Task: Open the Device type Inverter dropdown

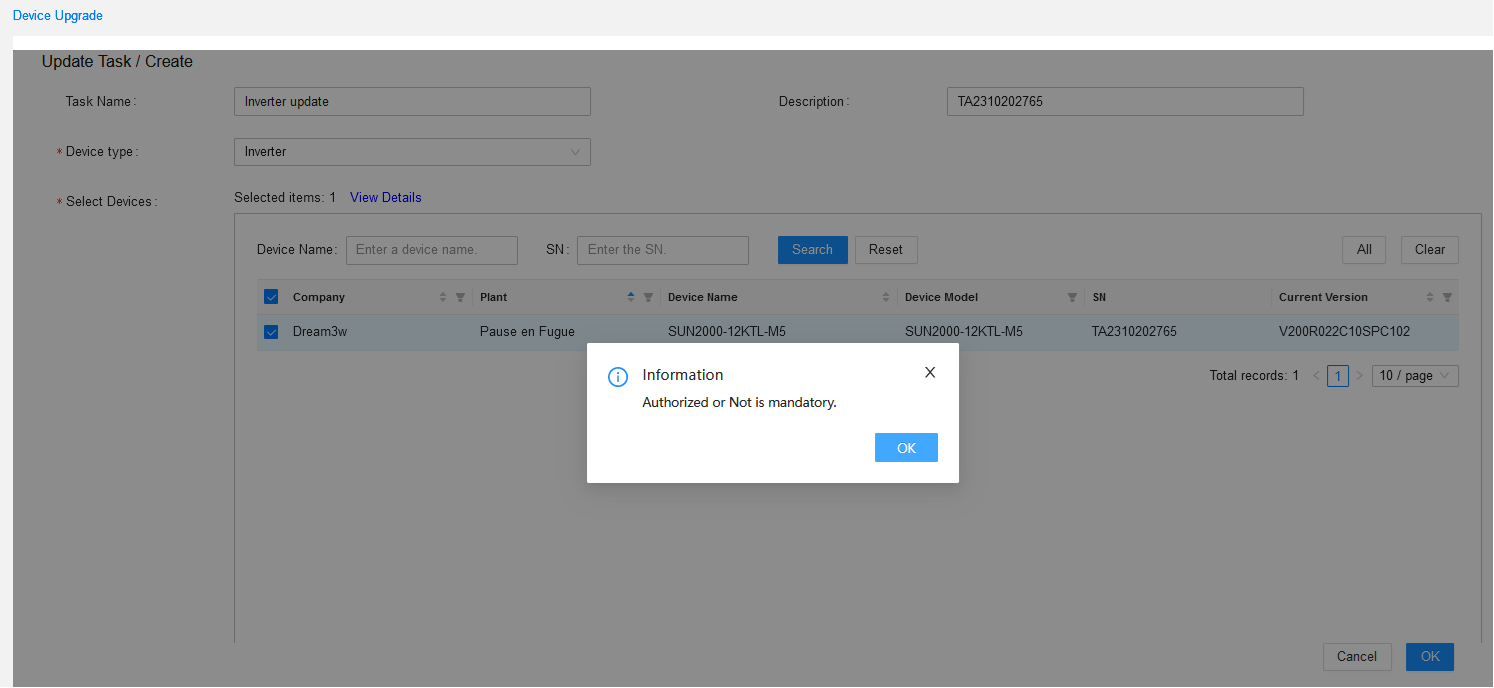Action: [x=412, y=152]
